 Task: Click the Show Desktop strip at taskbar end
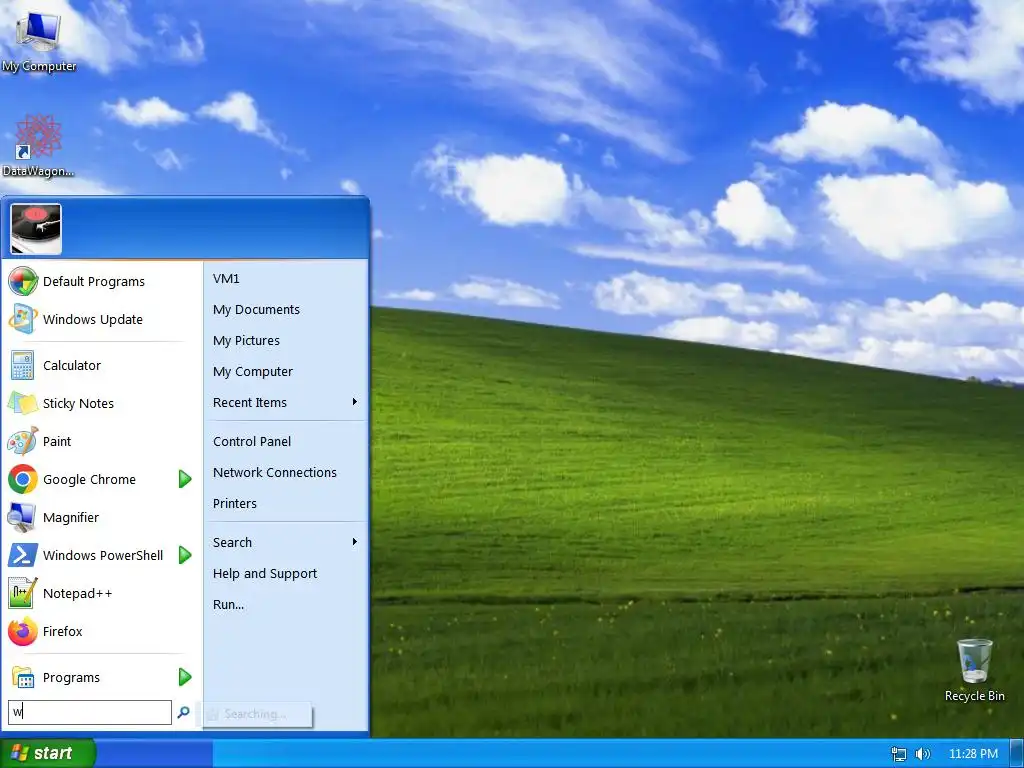[x=1017, y=753]
